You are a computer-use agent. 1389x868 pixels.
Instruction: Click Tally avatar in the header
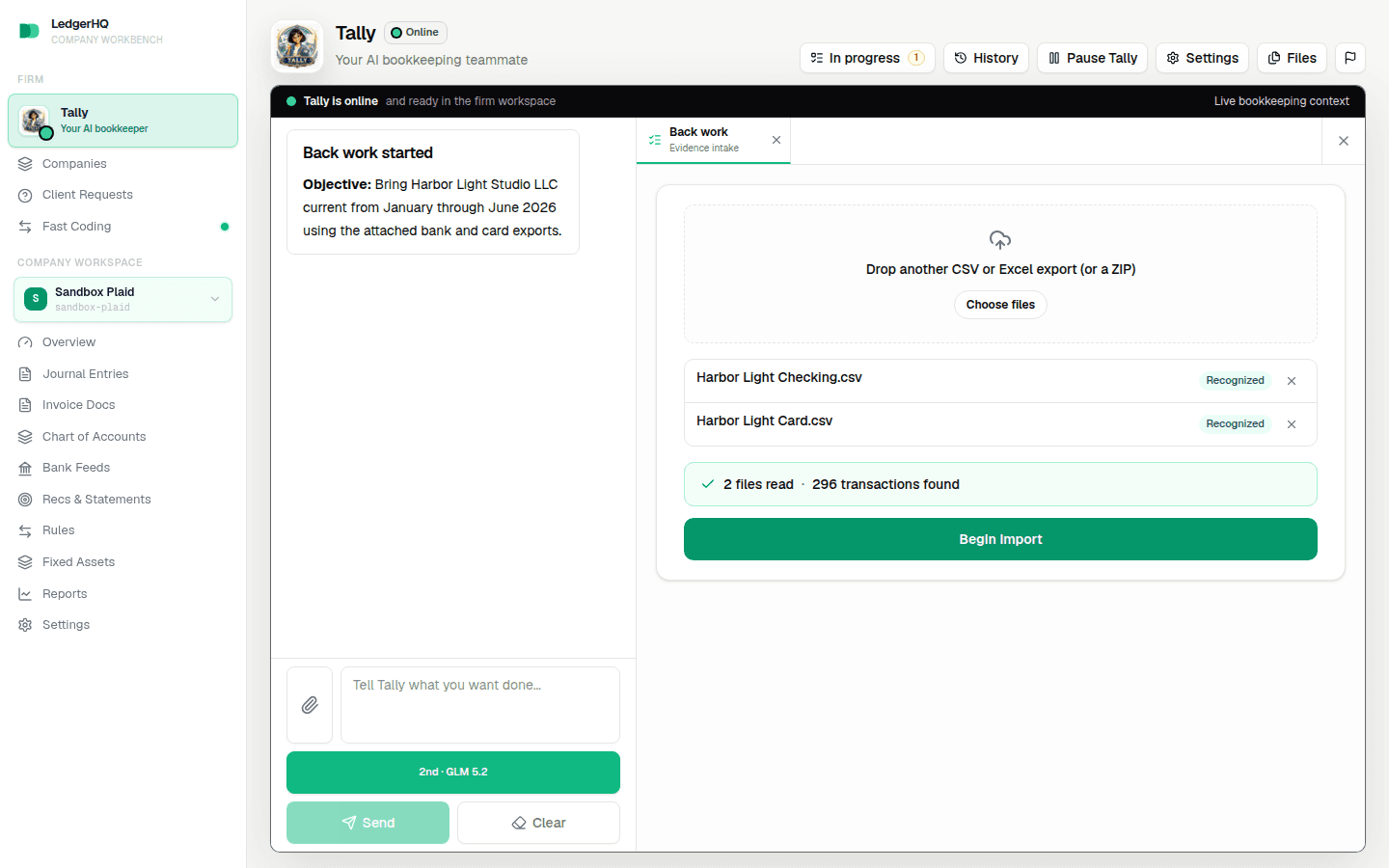[x=297, y=46]
